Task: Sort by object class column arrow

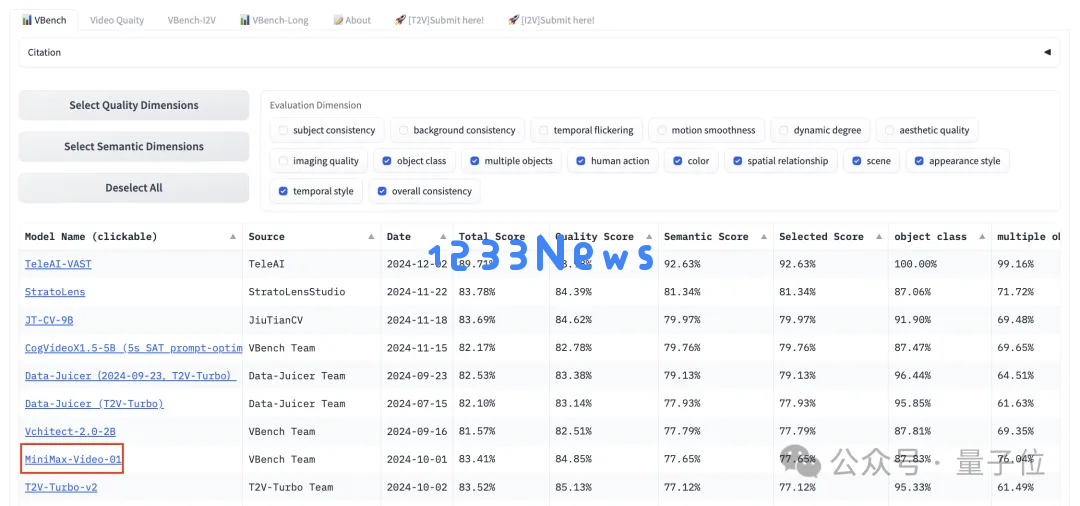Action: (982, 237)
